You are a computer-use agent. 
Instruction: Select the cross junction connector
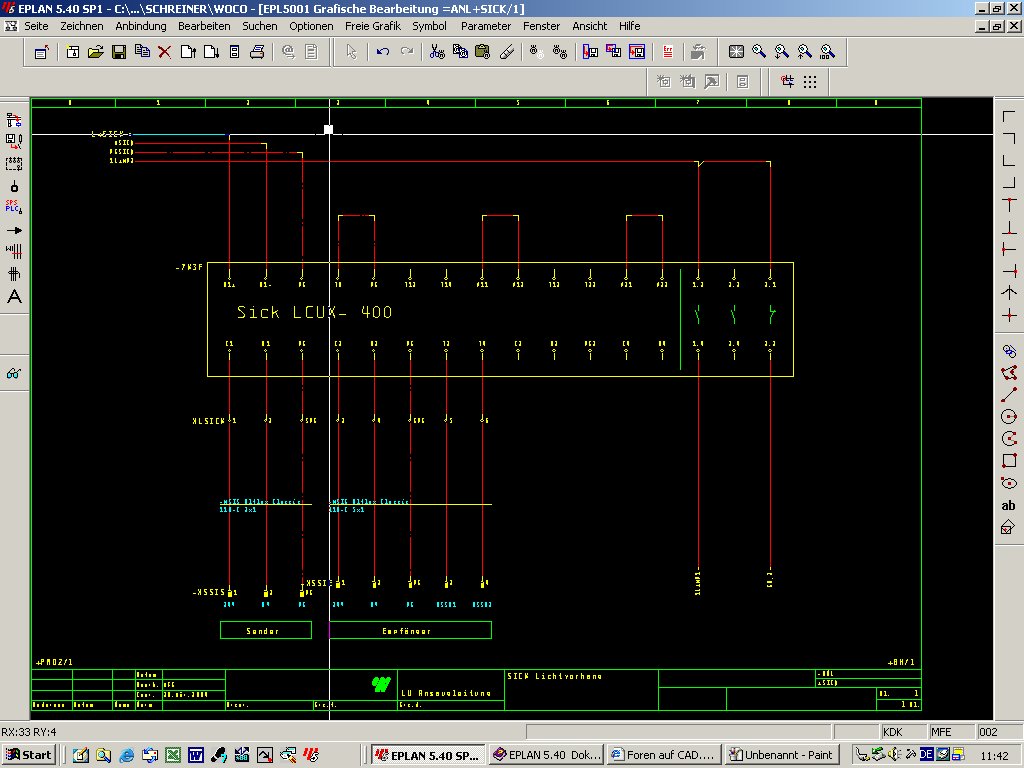pos(1008,316)
